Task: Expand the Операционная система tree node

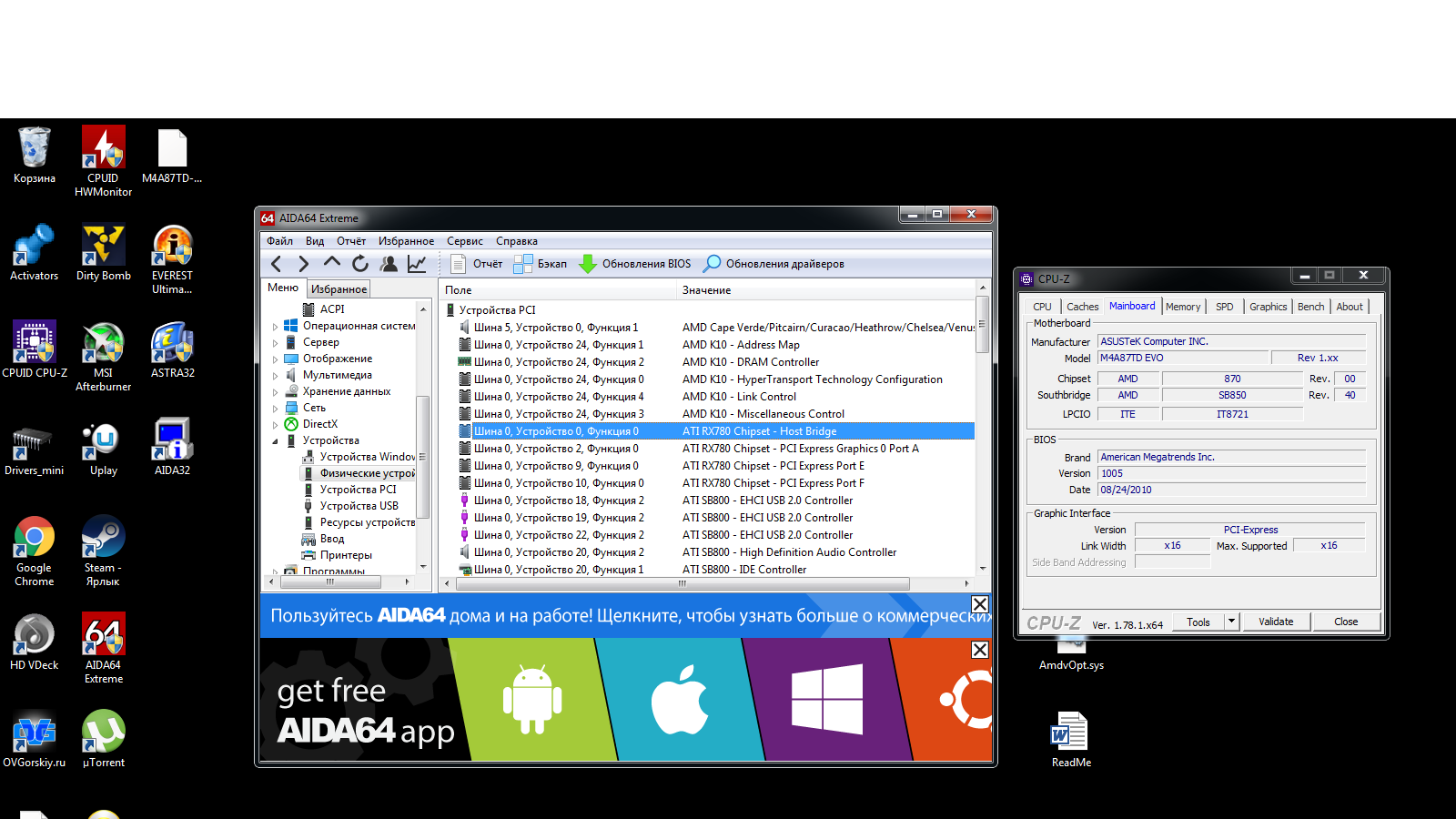Action: pos(276,326)
